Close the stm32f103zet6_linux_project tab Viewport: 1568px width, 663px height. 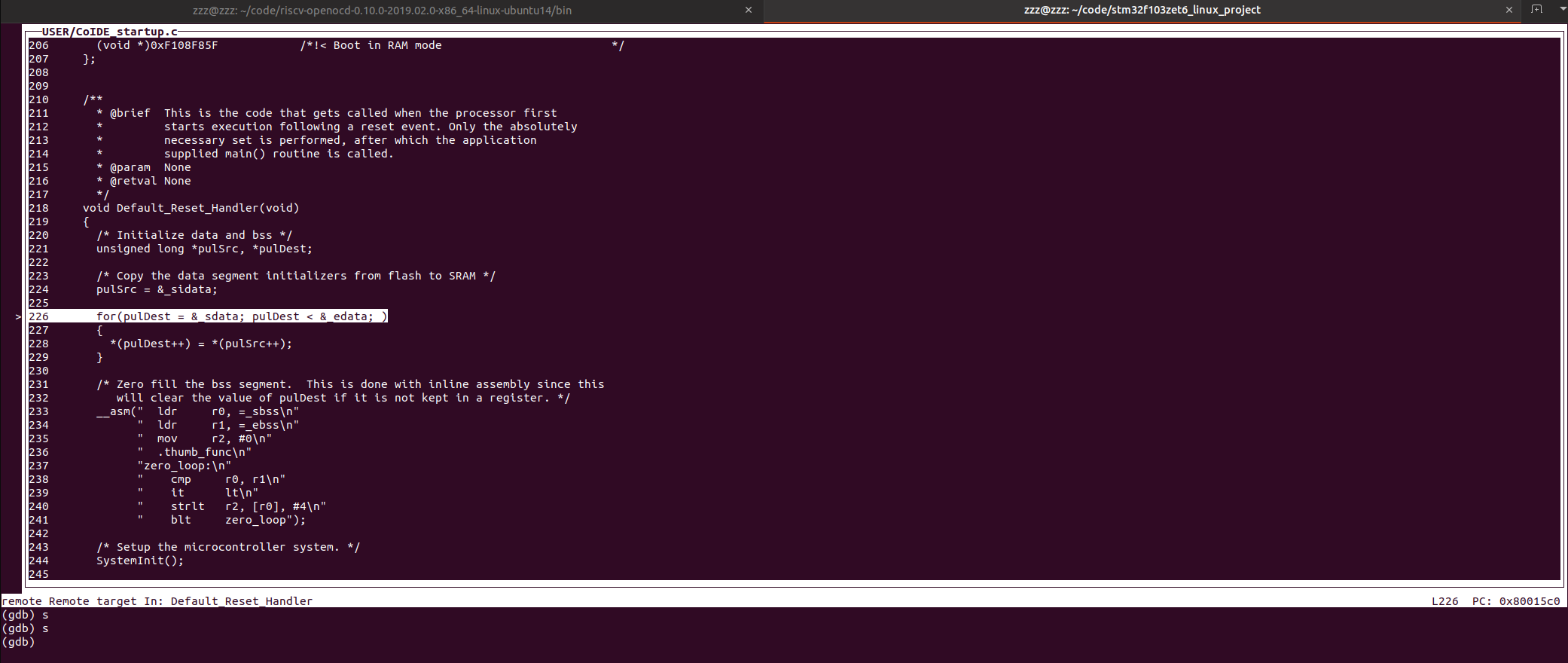click(1509, 11)
